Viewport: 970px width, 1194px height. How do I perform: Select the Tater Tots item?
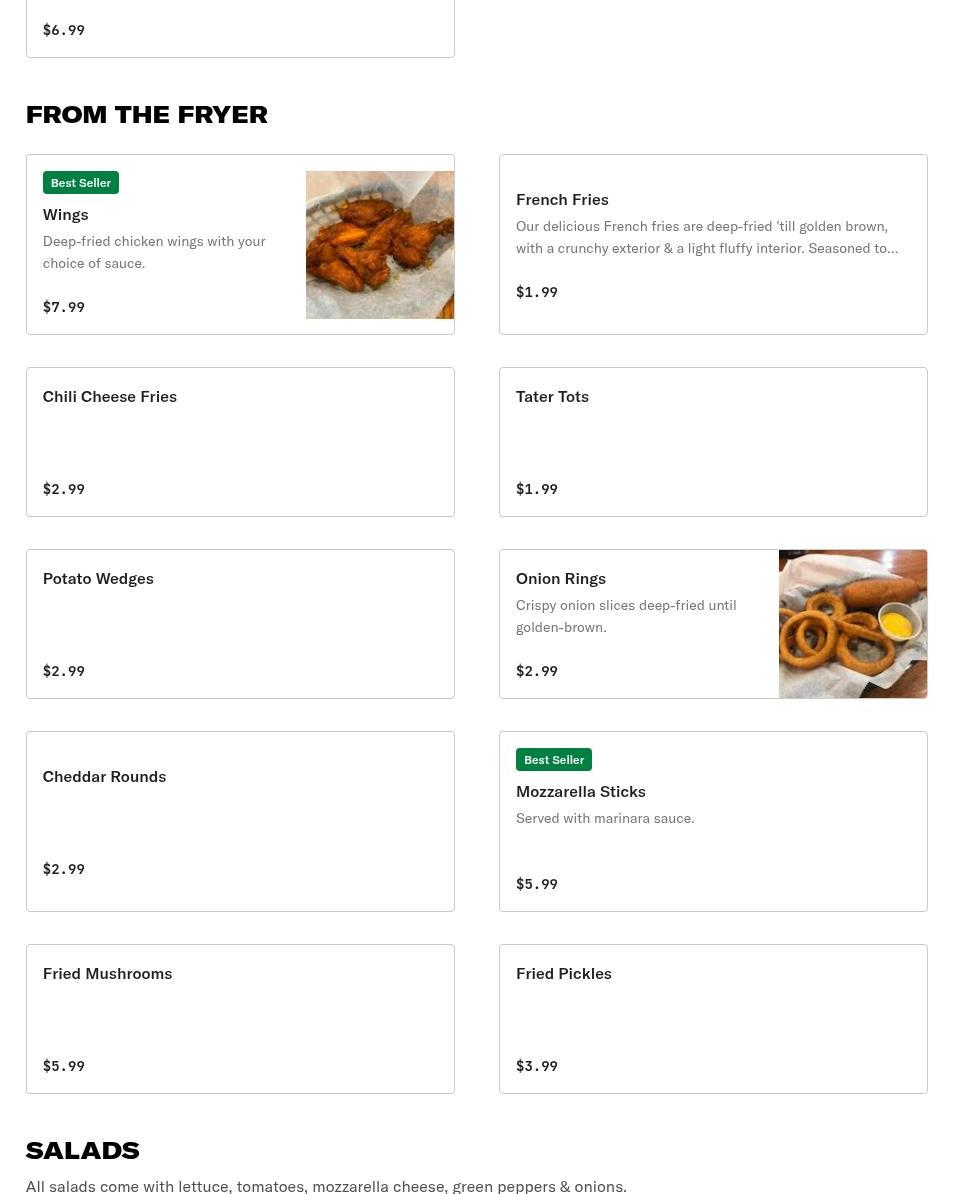click(552, 396)
